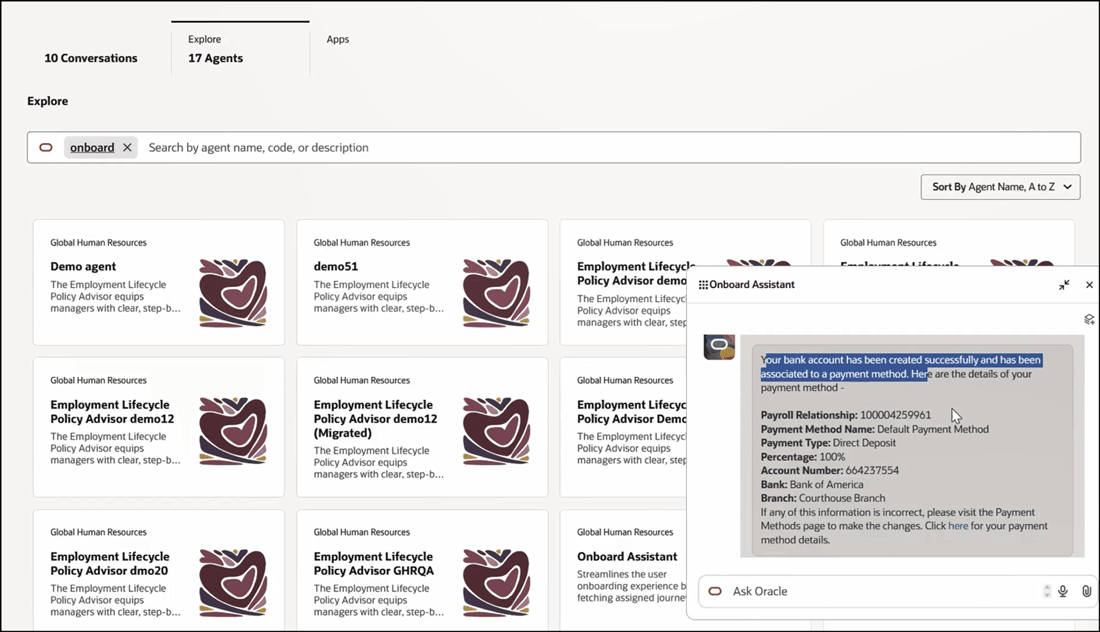
Task: Click Global Human Resources on demo51 card
Action: [362, 243]
